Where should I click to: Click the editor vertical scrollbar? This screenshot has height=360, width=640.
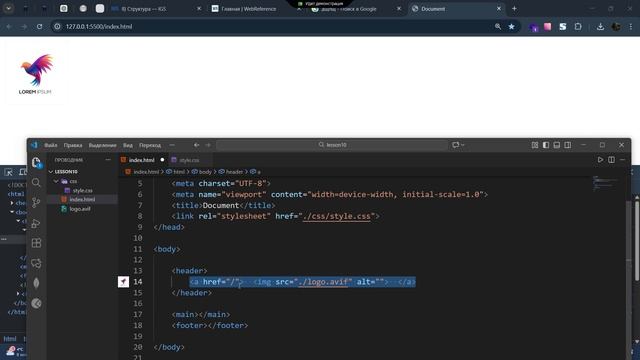pos(629,269)
